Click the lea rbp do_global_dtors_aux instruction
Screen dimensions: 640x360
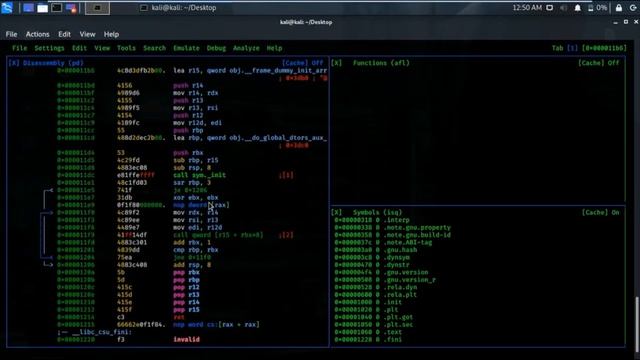pyautogui.click(x=250, y=138)
